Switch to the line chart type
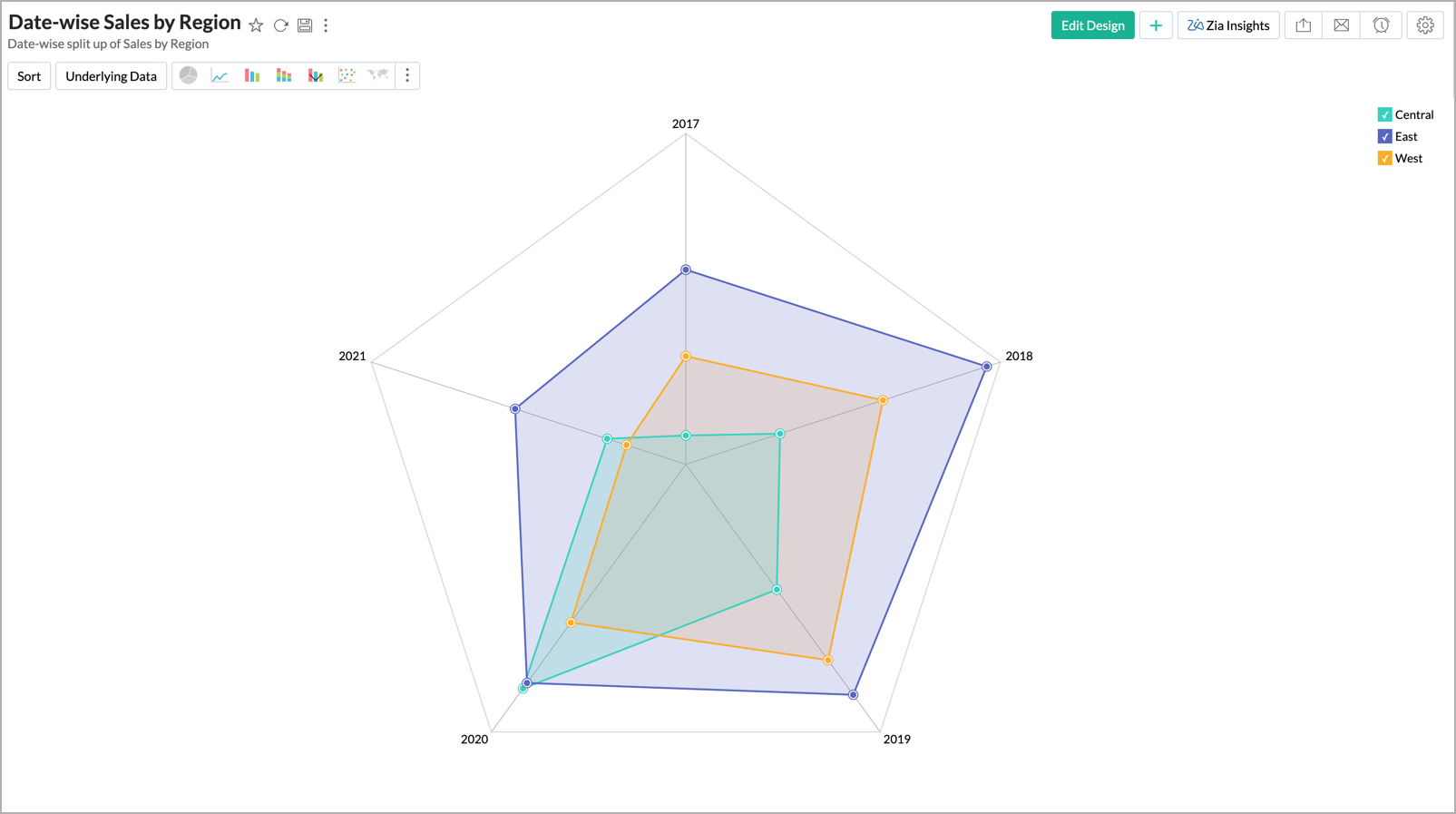Screen dimensions: 1456x814 pos(220,76)
